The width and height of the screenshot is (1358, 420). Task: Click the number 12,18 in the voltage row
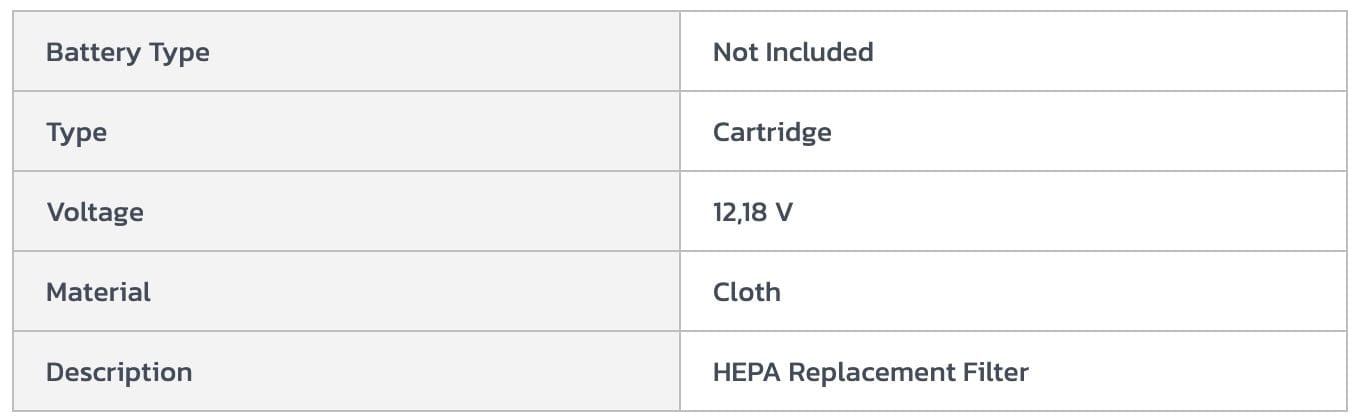tap(740, 212)
